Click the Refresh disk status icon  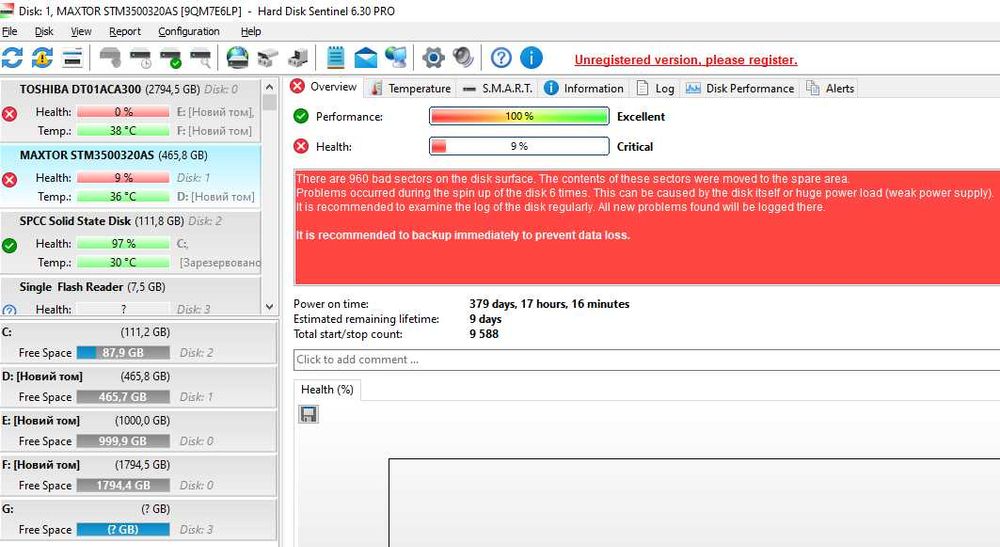12,58
